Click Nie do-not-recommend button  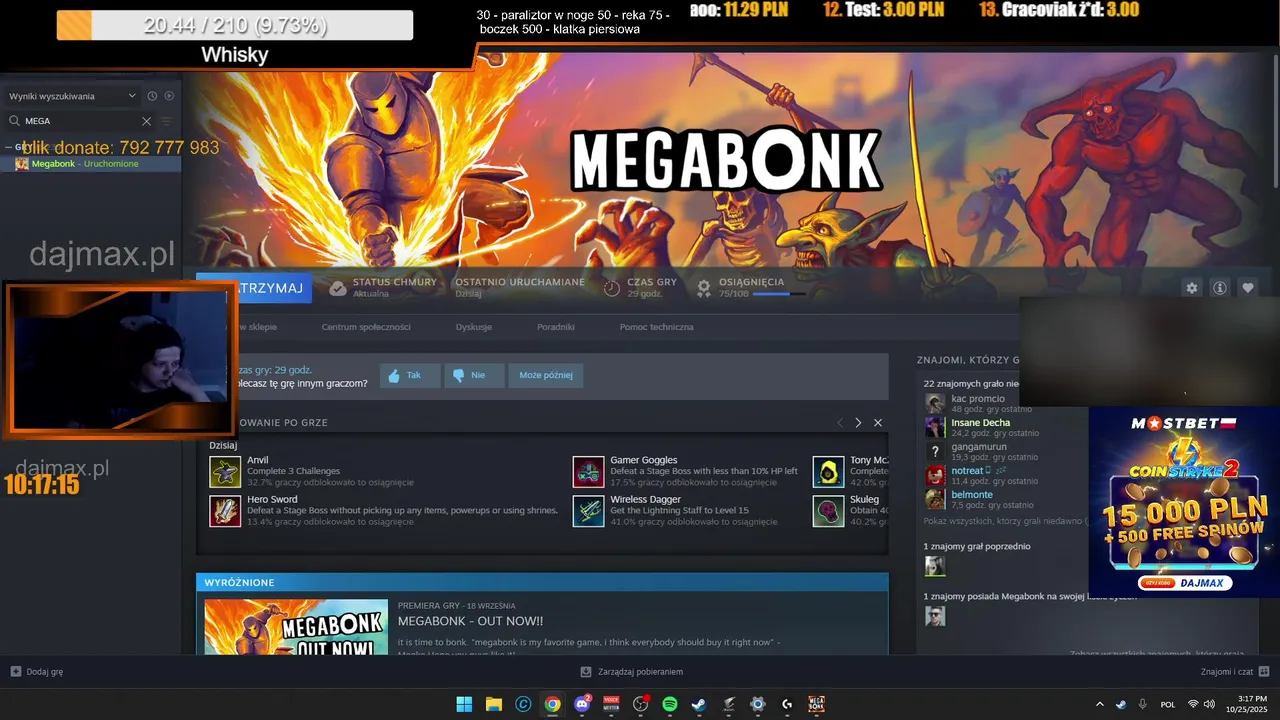point(474,376)
